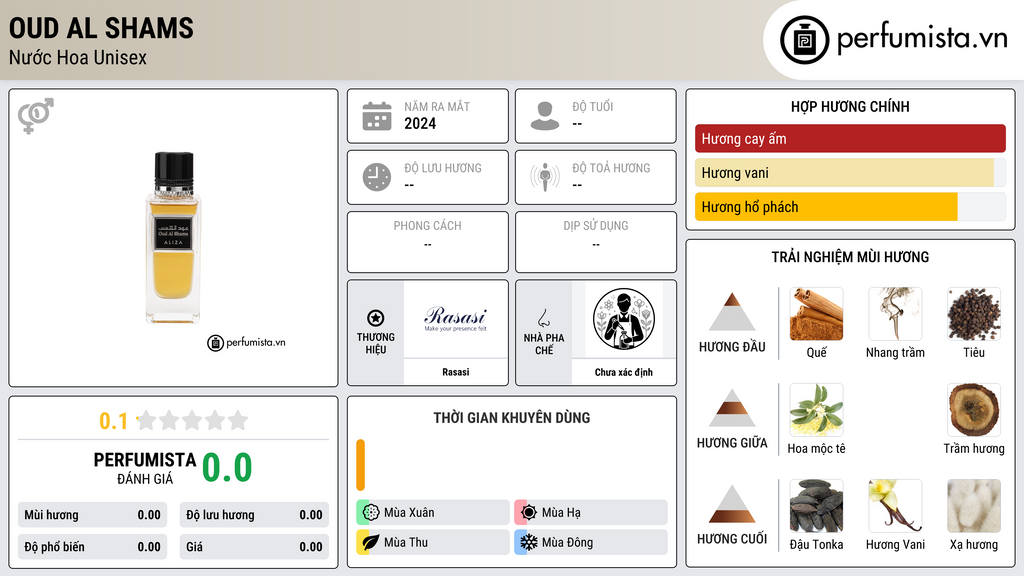Click the star badge Thương Hiệu icon
This screenshot has height=576, width=1024.
(x=376, y=318)
